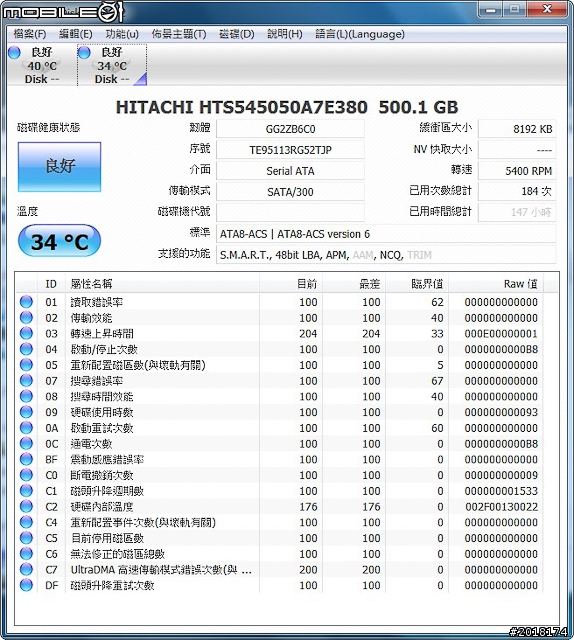The image size is (574, 640).
Task: Click status icon of attribute 02
Action: tap(26, 318)
